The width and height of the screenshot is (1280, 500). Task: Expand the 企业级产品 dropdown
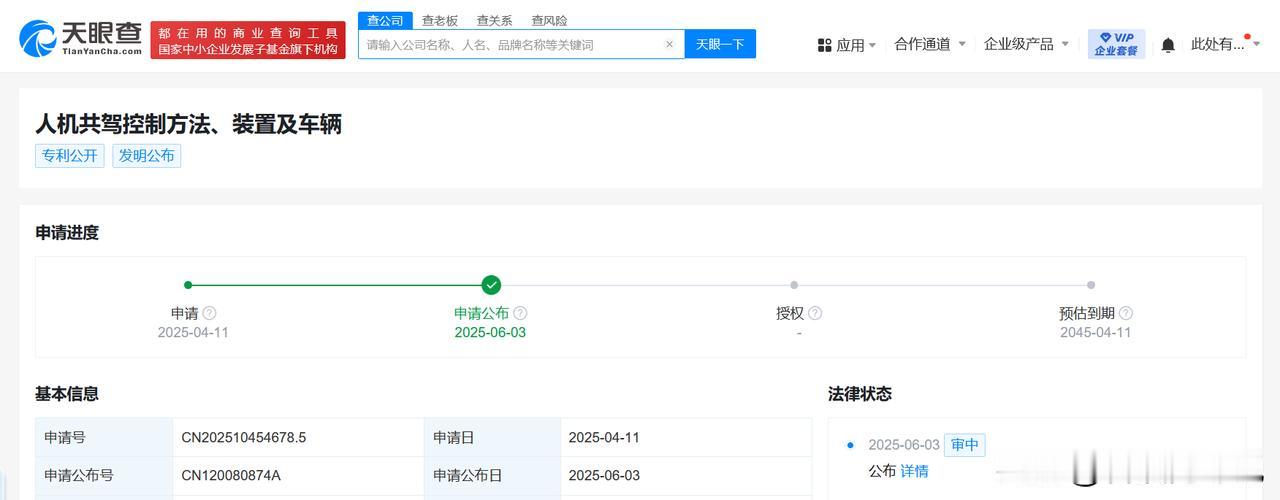point(1065,44)
